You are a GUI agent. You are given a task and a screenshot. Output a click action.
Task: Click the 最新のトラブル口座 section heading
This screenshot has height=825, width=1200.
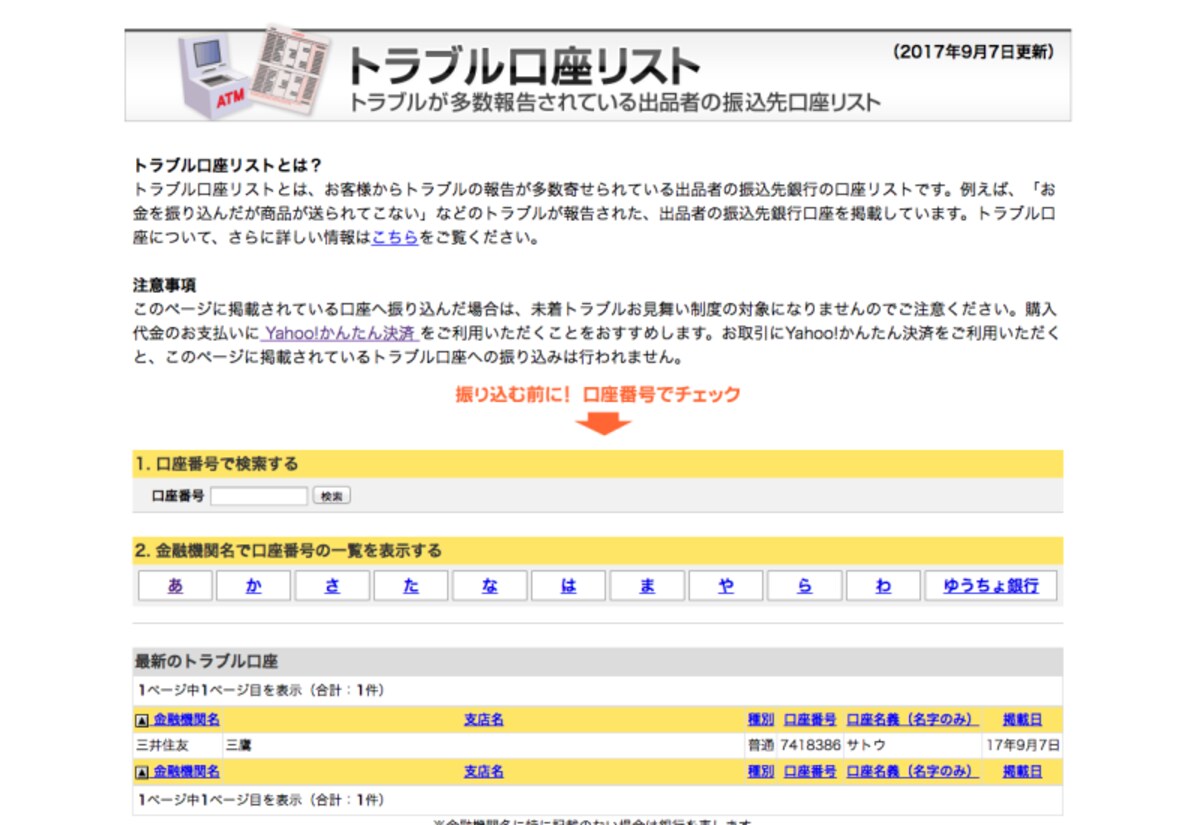[x=206, y=662]
